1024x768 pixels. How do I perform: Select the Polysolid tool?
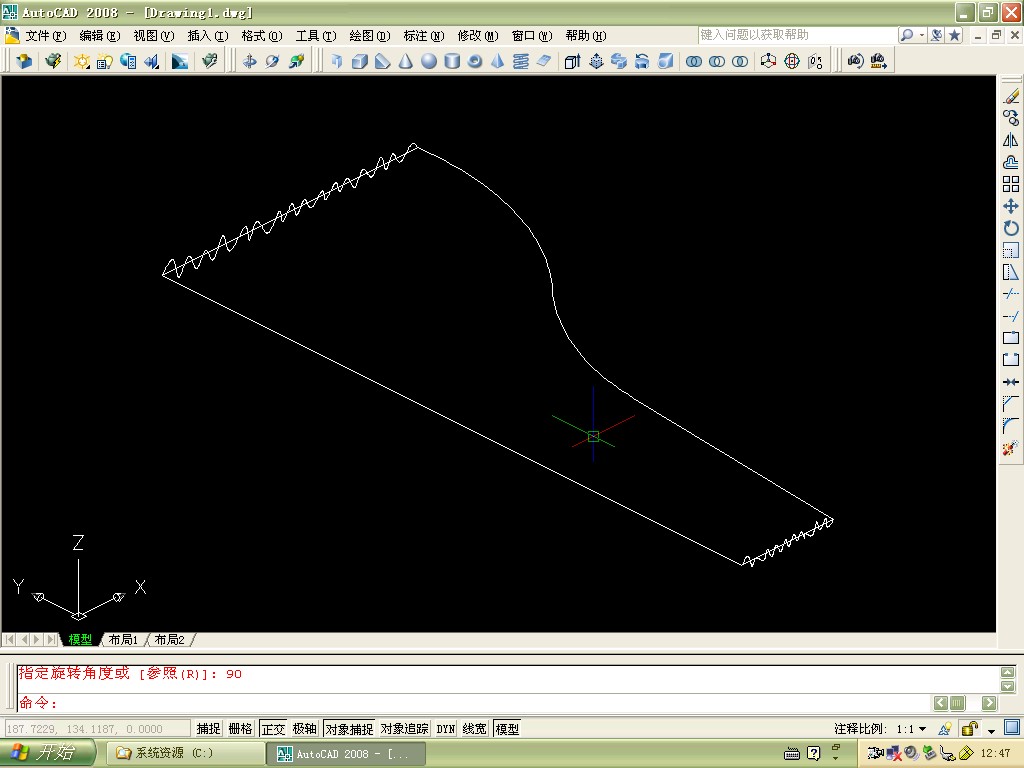(336, 61)
